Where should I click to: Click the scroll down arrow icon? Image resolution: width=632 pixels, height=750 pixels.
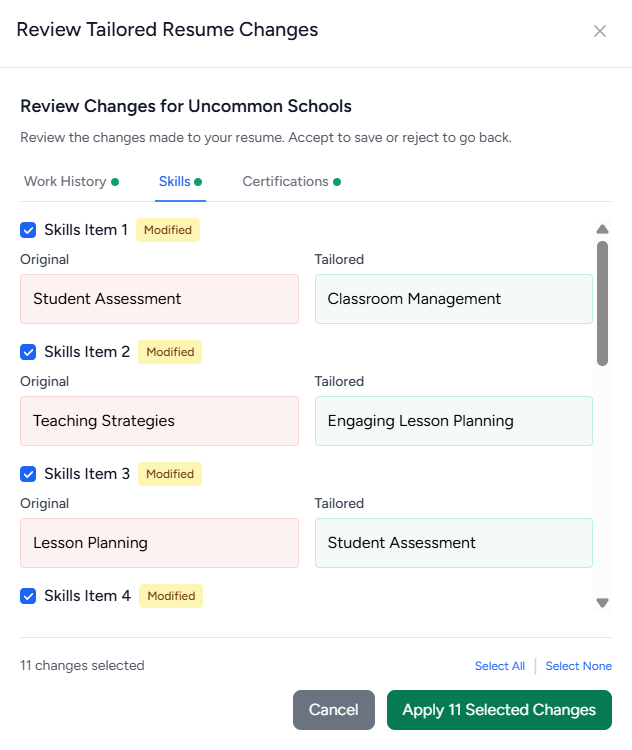602,603
